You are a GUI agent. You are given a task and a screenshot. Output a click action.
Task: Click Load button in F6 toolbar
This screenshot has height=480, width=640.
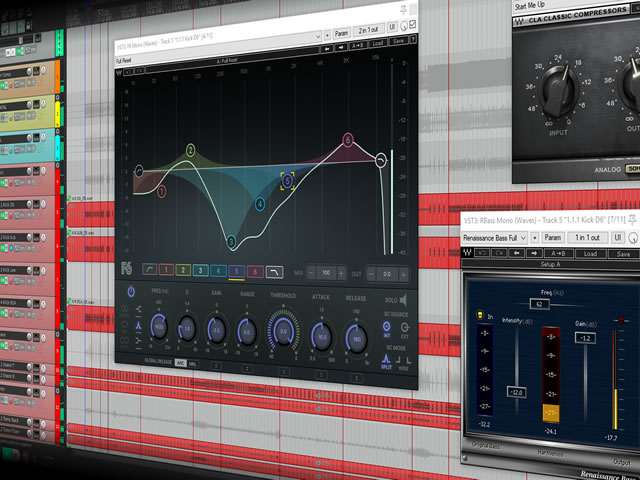coord(378,43)
